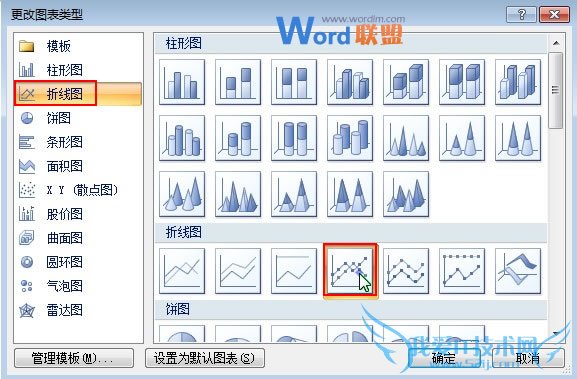577x379 pixels.
Task: Close the 更改图表类型 dialog
Action: pos(554,15)
